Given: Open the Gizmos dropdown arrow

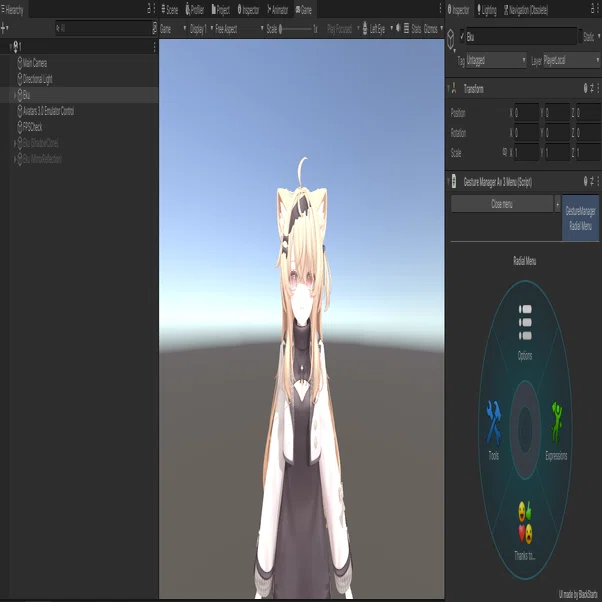Looking at the screenshot, I should tap(442, 28).
